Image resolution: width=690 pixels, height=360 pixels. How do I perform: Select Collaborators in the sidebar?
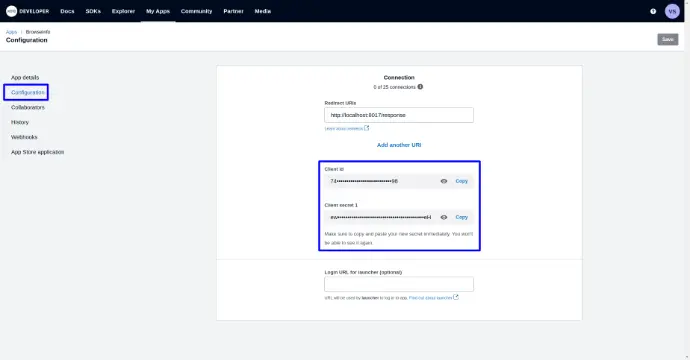coord(28,107)
